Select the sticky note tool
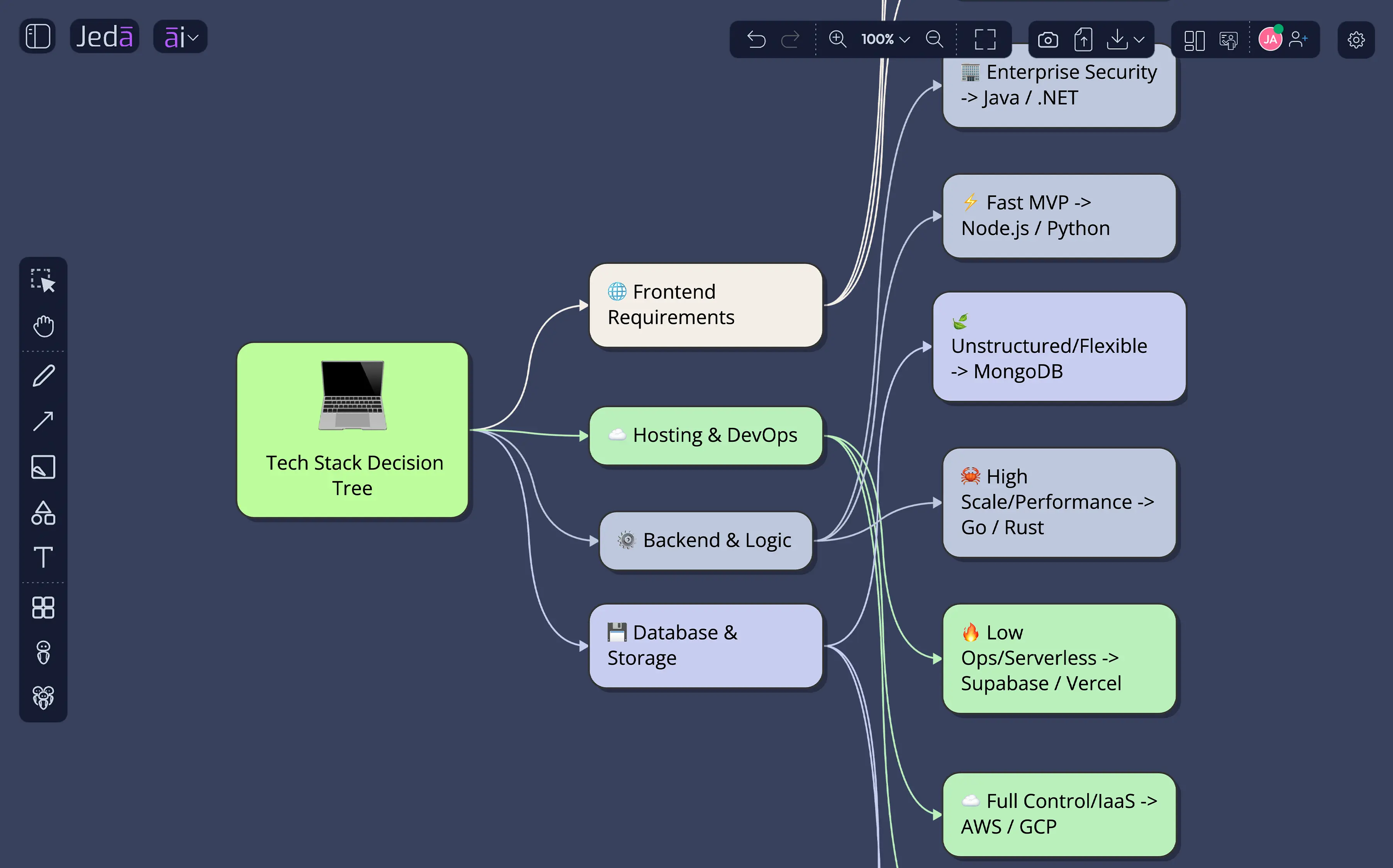This screenshot has height=868, width=1393. point(43,467)
